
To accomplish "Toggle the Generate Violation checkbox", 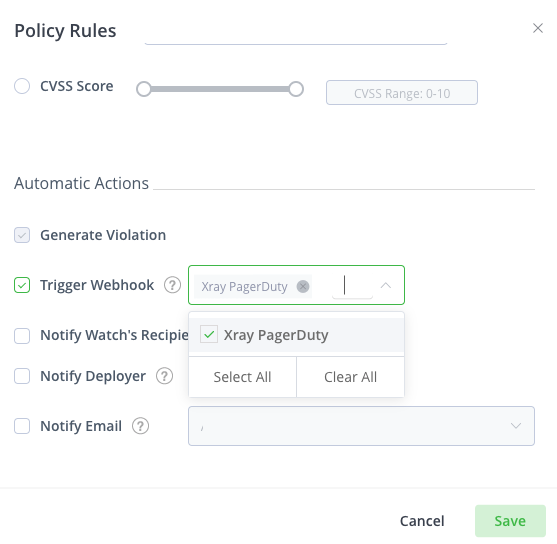I will coord(22,235).
